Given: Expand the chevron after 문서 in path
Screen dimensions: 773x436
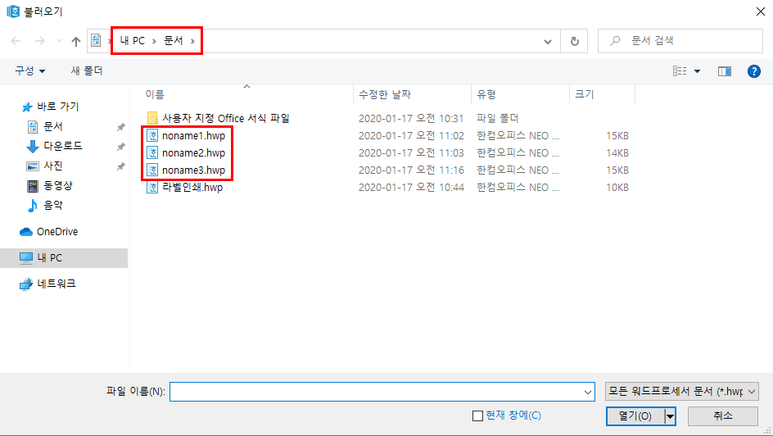Looking at the screenshot, I should 193,41.
